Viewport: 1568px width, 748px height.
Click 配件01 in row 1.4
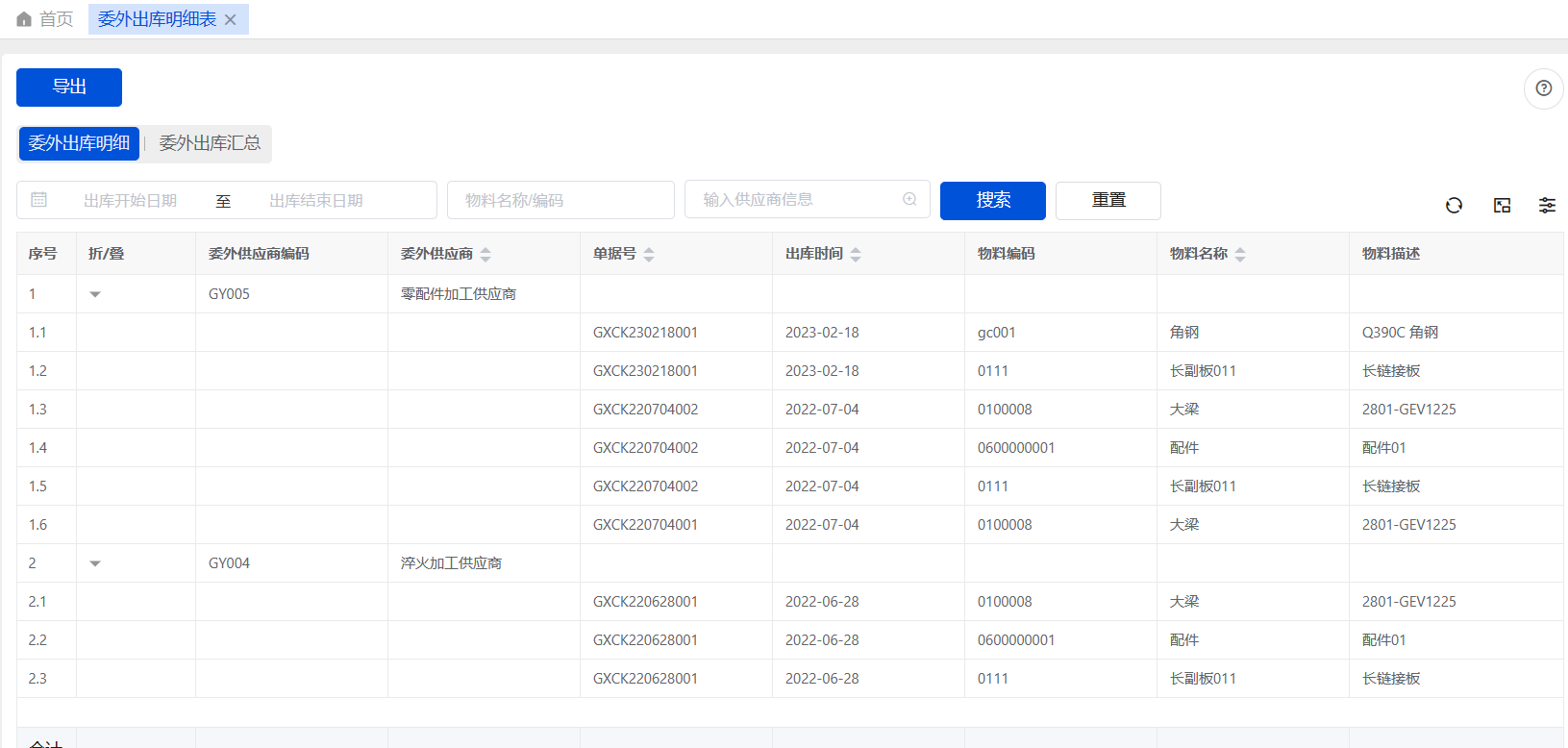coord(1383,448)
